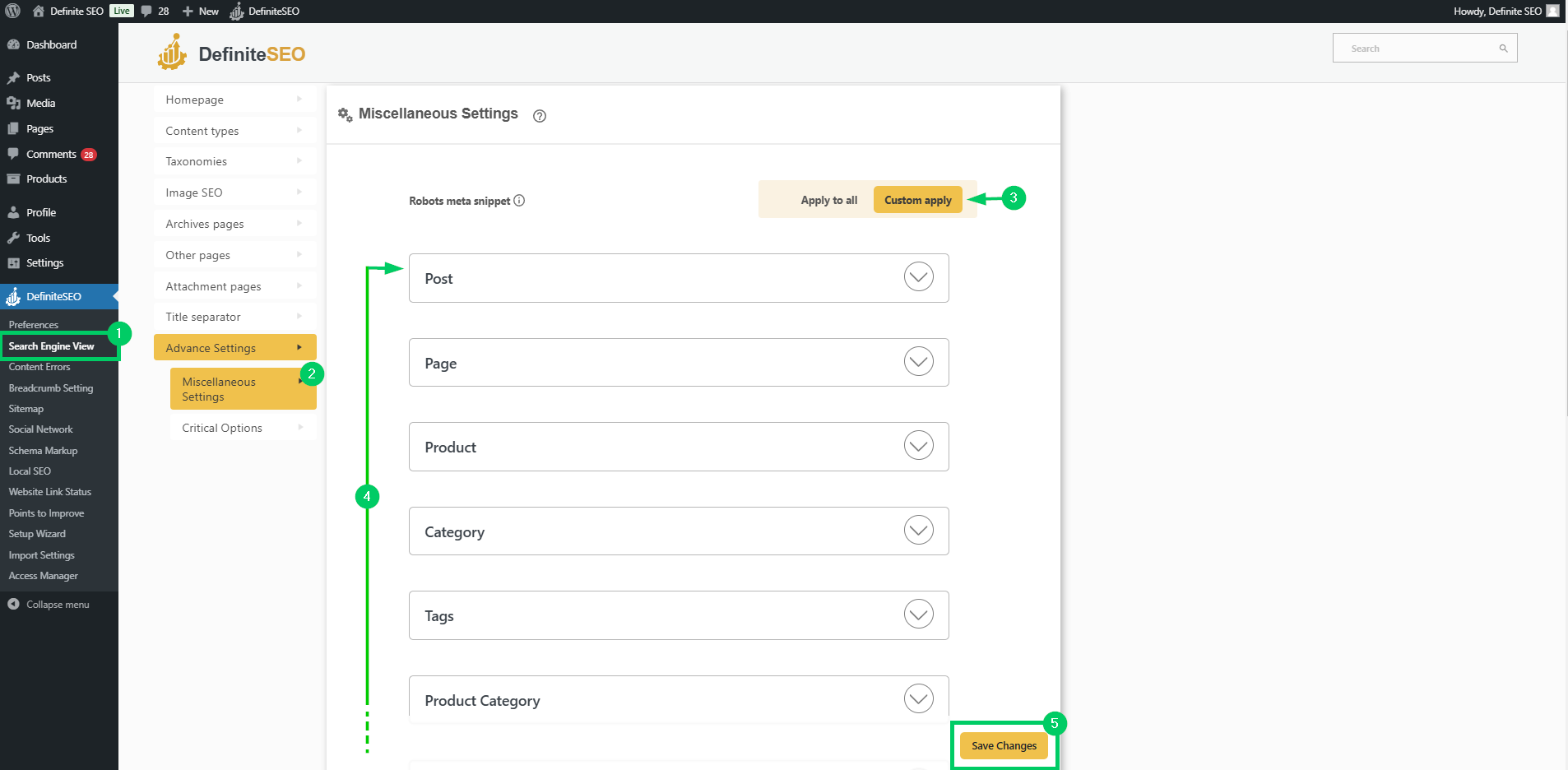The width and height of the screenshot is (1568, 770).
Task: Open Website Link Status link
Action: 50,492
